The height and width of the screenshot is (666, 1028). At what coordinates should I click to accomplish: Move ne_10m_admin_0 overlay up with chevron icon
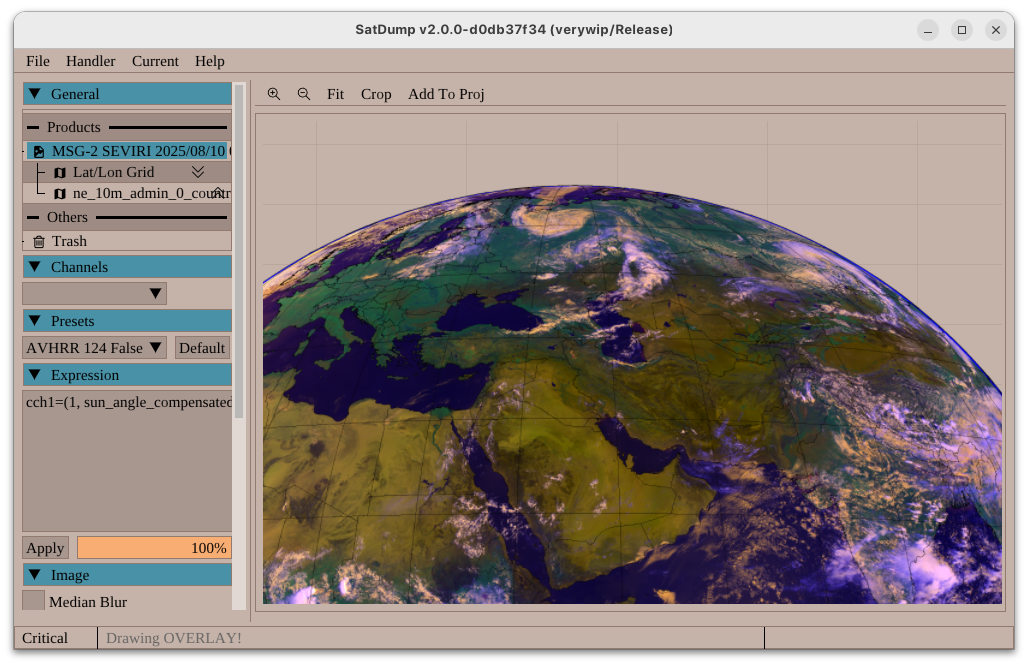[x=218, y=193]
